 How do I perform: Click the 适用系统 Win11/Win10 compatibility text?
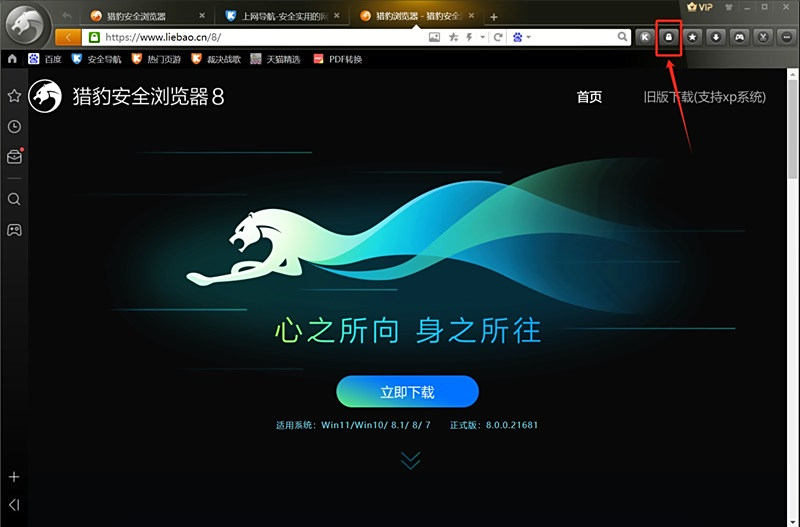(x=353, y=425)
